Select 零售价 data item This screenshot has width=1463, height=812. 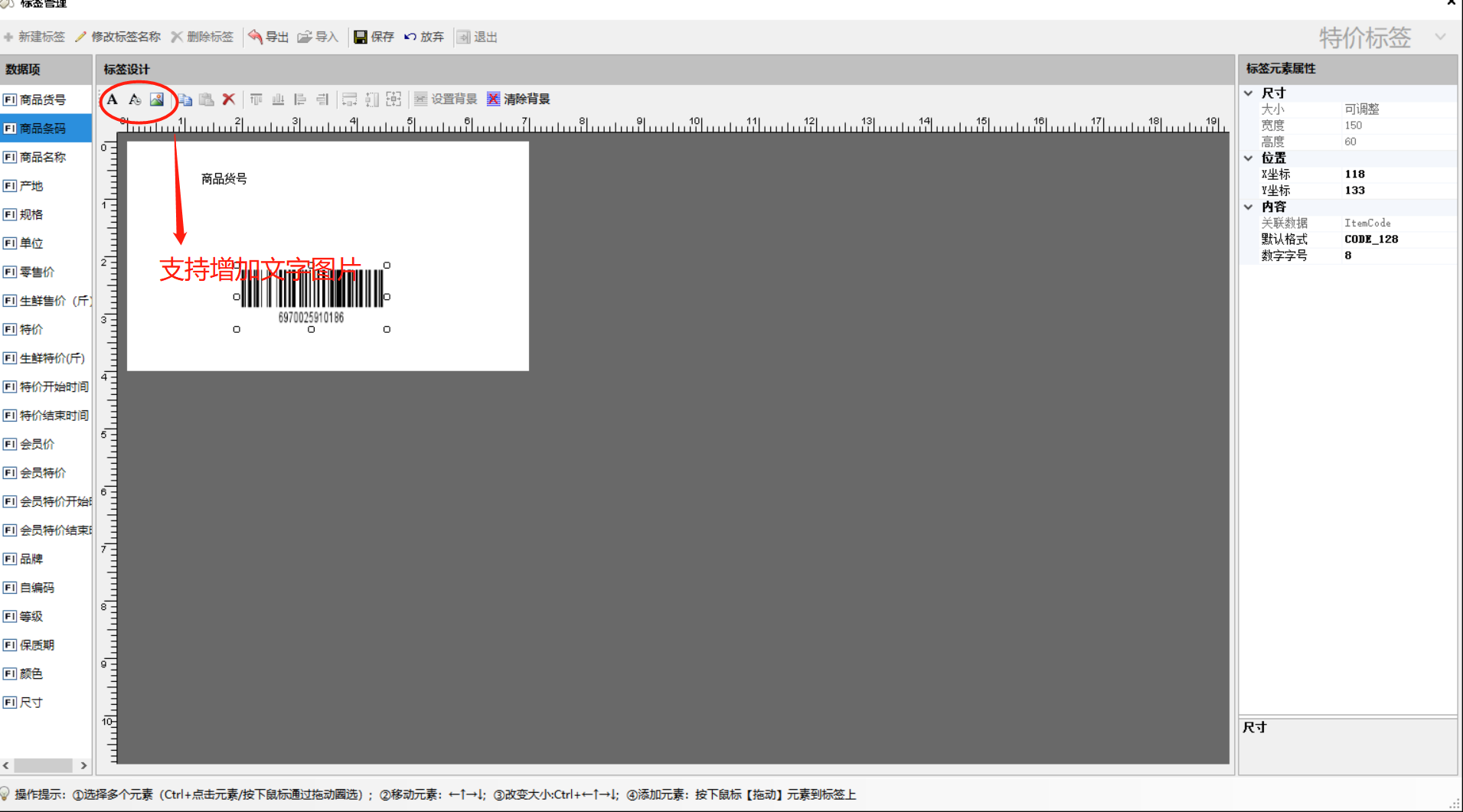(x=37, y=272)
